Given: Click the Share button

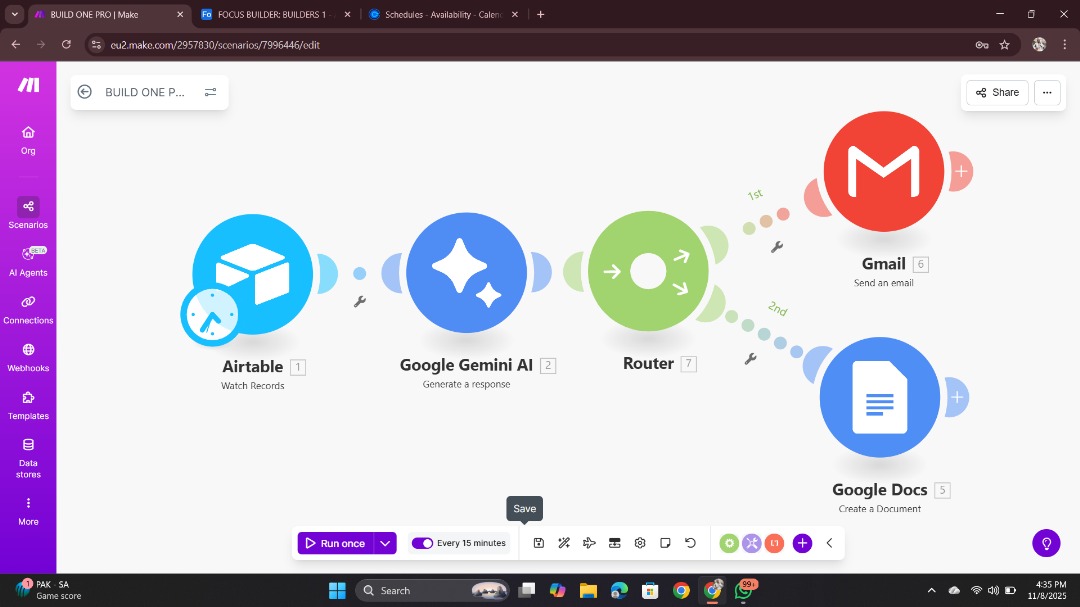Looking at the screenshot, I should (995, 92).
